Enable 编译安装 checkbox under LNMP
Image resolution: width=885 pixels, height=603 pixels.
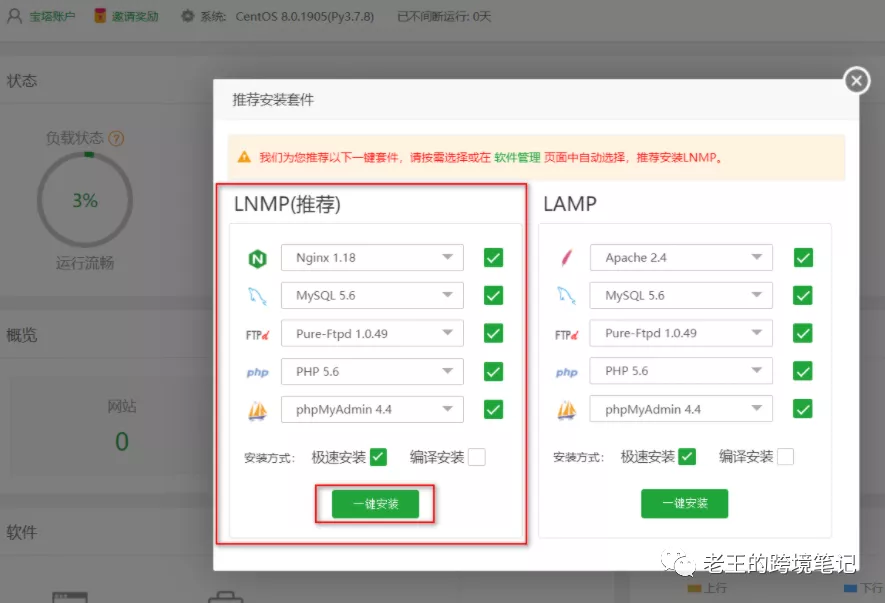(476, 457)
